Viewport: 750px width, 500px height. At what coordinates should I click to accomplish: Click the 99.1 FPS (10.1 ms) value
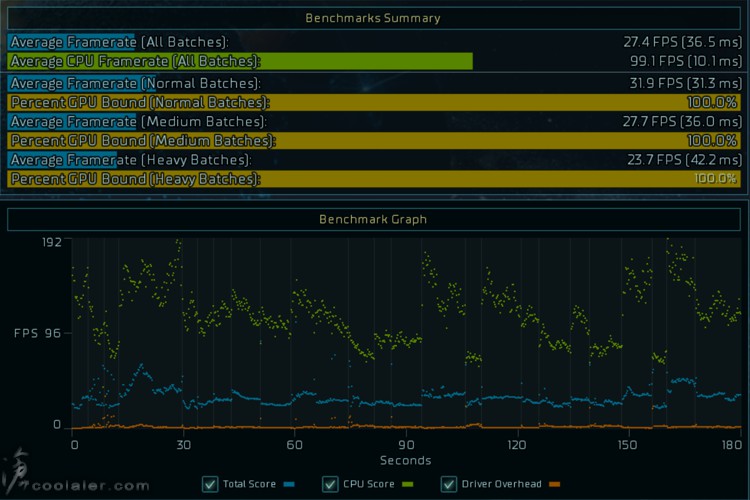(x=686, y=61)
